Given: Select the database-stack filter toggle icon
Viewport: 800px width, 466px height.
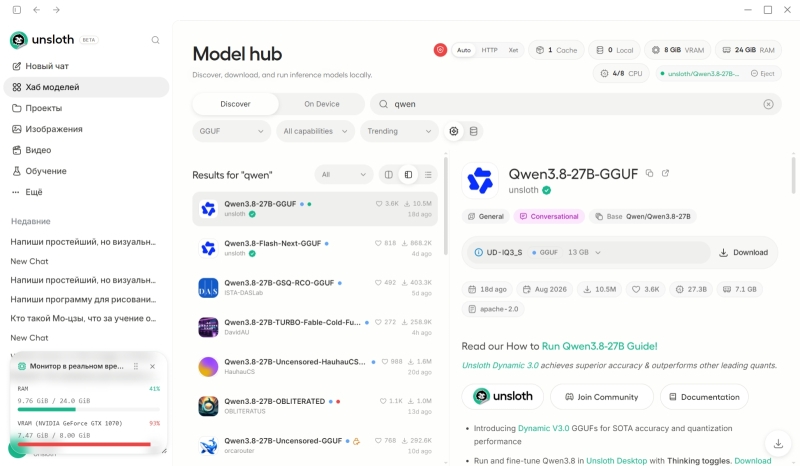Looking at the screenshot, I should point(473,131).
